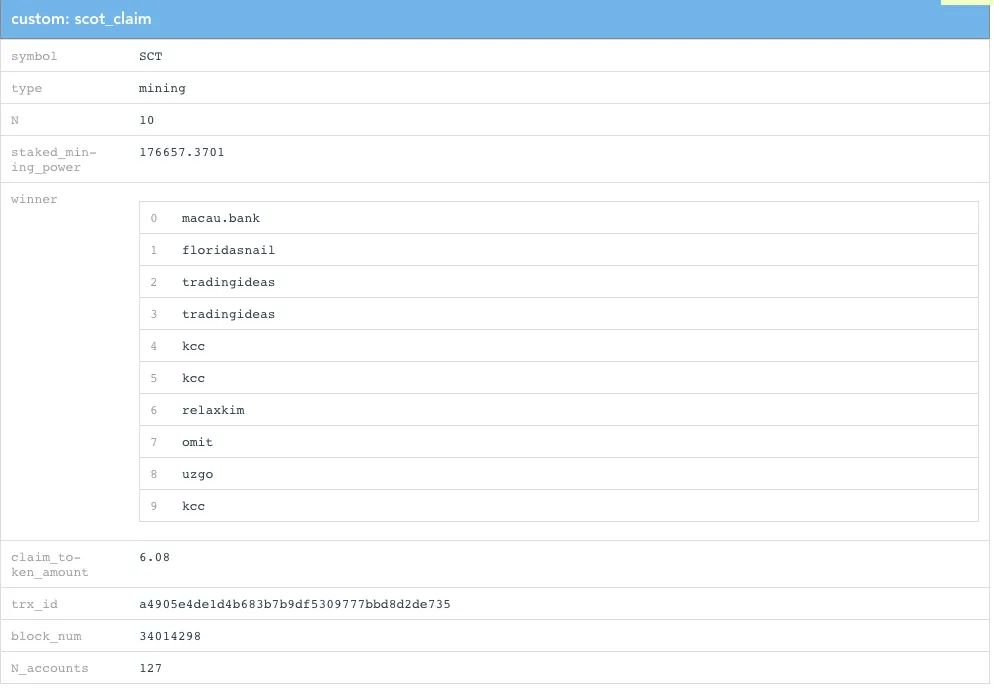994x688 pixels.
Task: Click kcc at winner index 4
Action: coord(193,345)
